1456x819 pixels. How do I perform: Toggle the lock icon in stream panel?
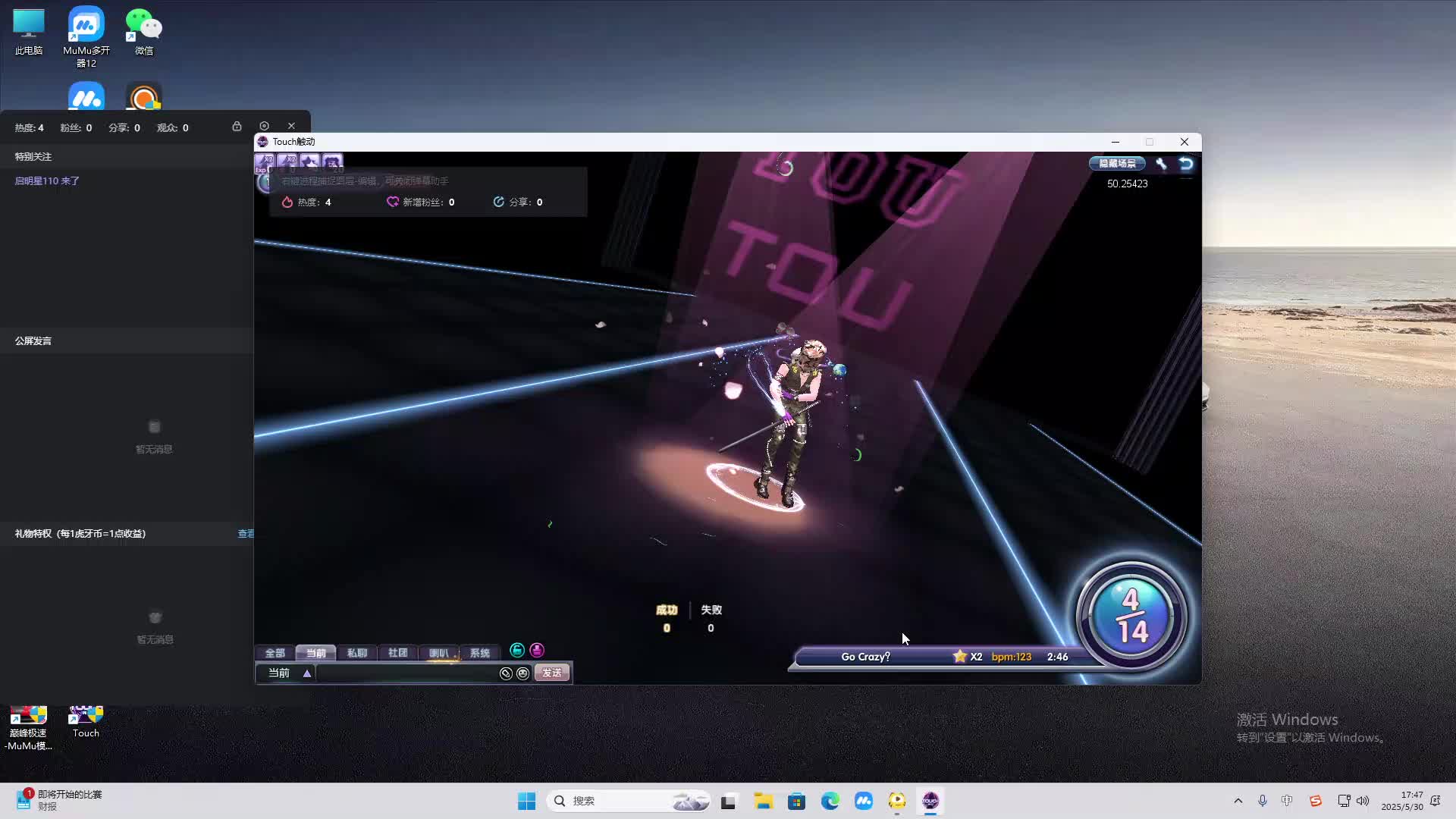(x=237, y=127)
